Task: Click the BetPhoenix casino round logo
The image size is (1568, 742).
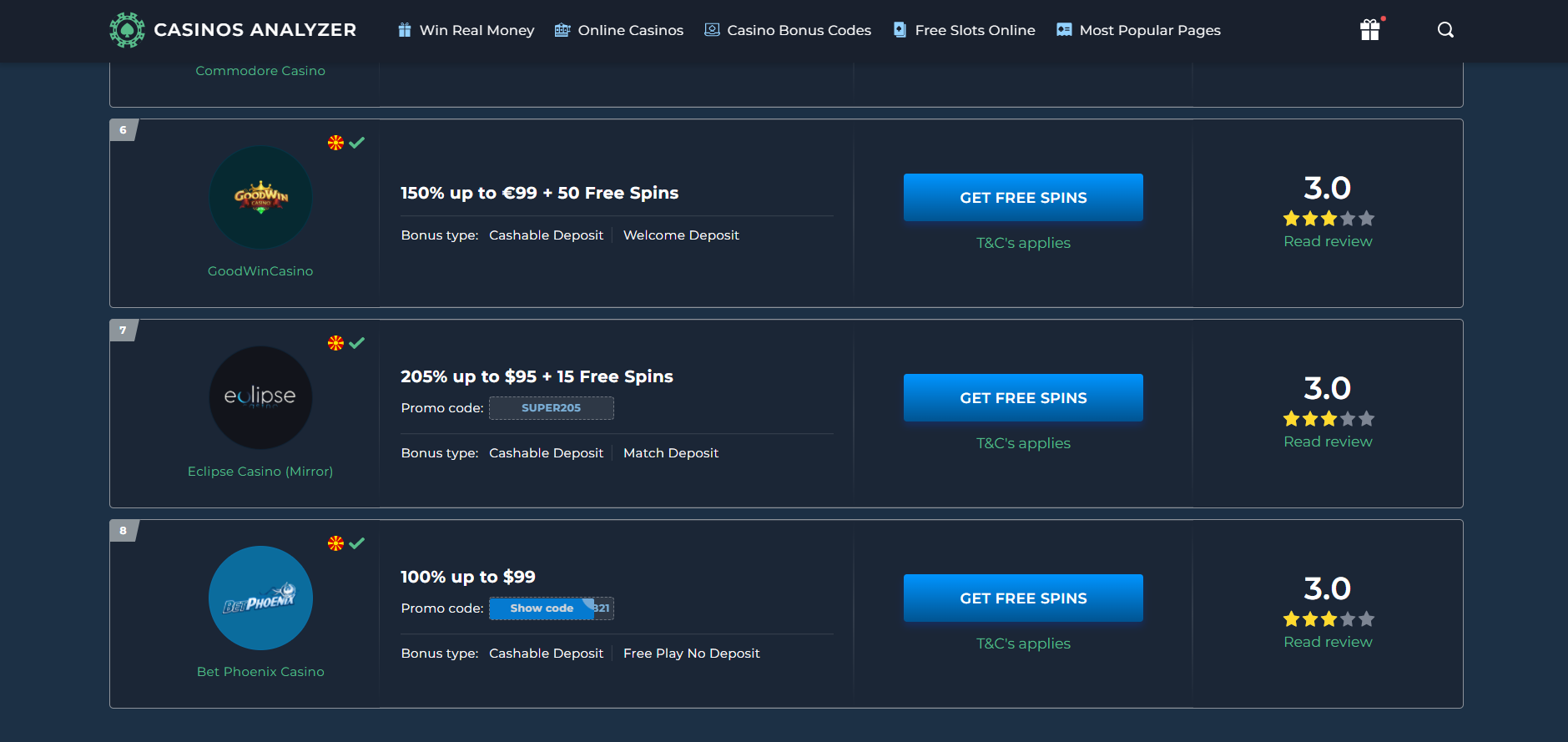Action: 260,598
